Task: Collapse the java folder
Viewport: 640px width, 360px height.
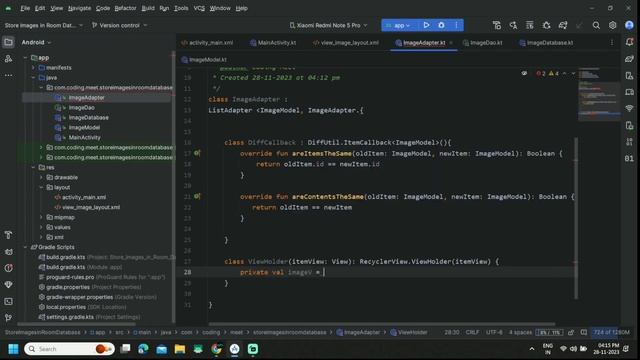Action: point(33,78)
